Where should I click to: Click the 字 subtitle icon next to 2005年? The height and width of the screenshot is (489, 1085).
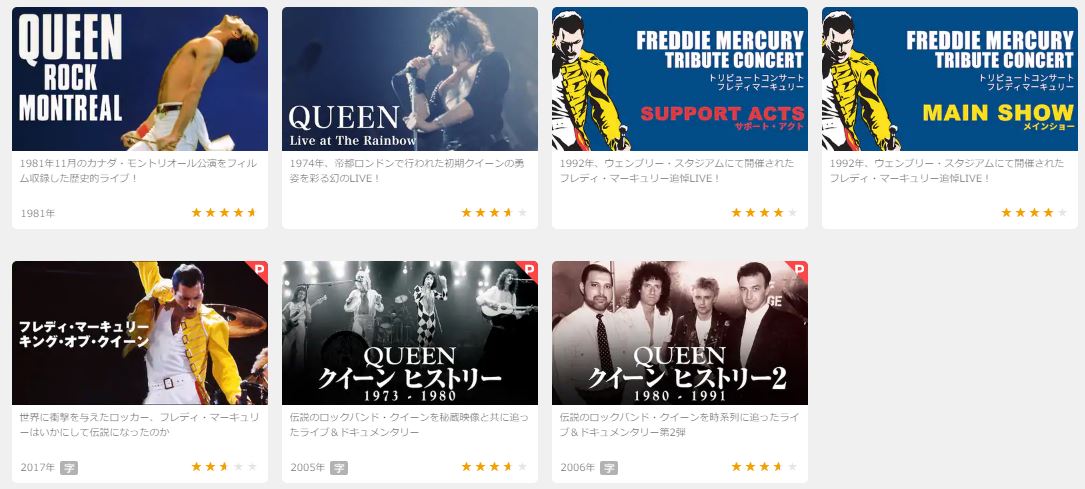338,468
